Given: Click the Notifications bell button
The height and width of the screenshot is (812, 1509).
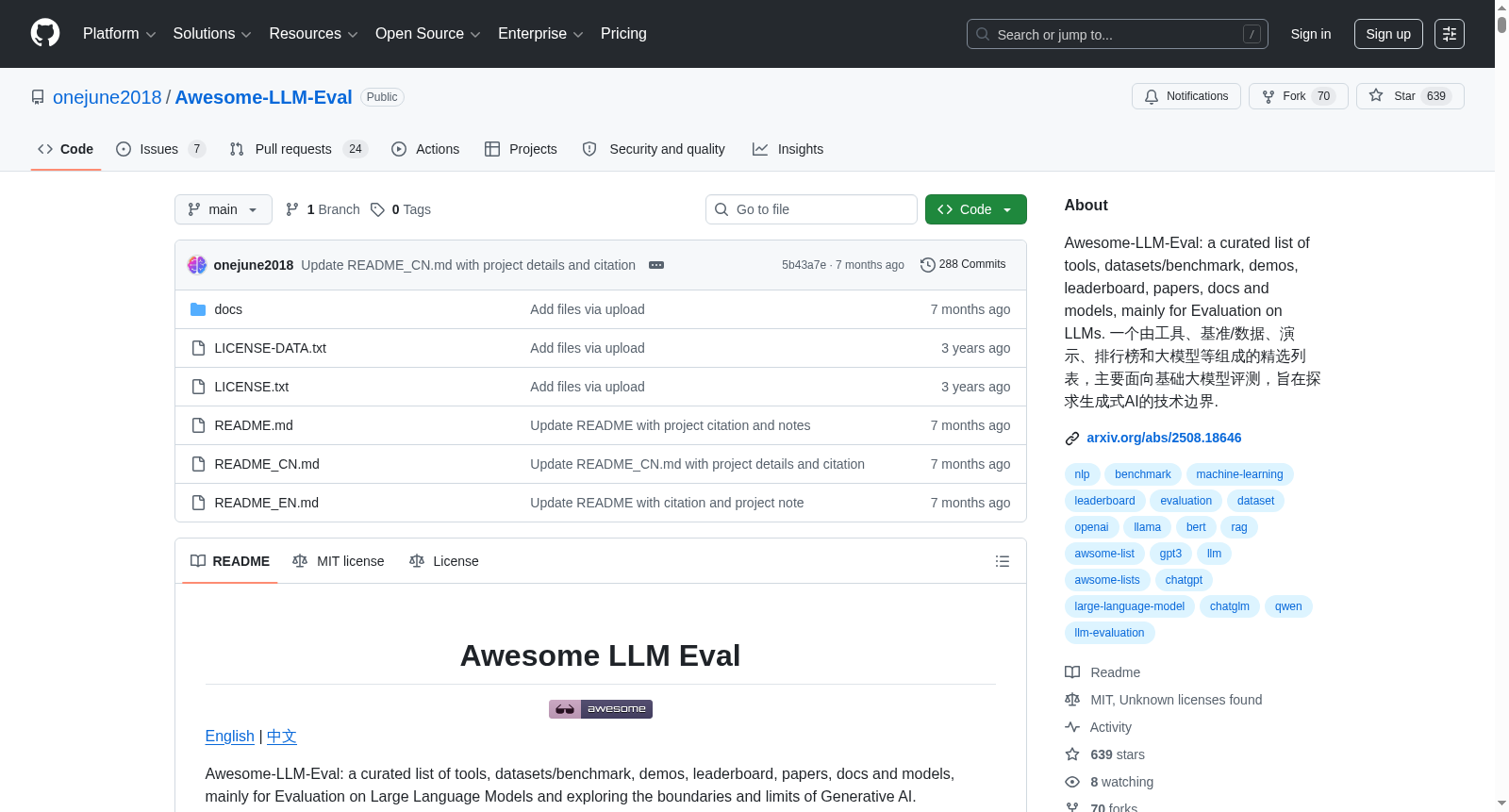Looking at the screenshot, I should (x=1186, y=96).
